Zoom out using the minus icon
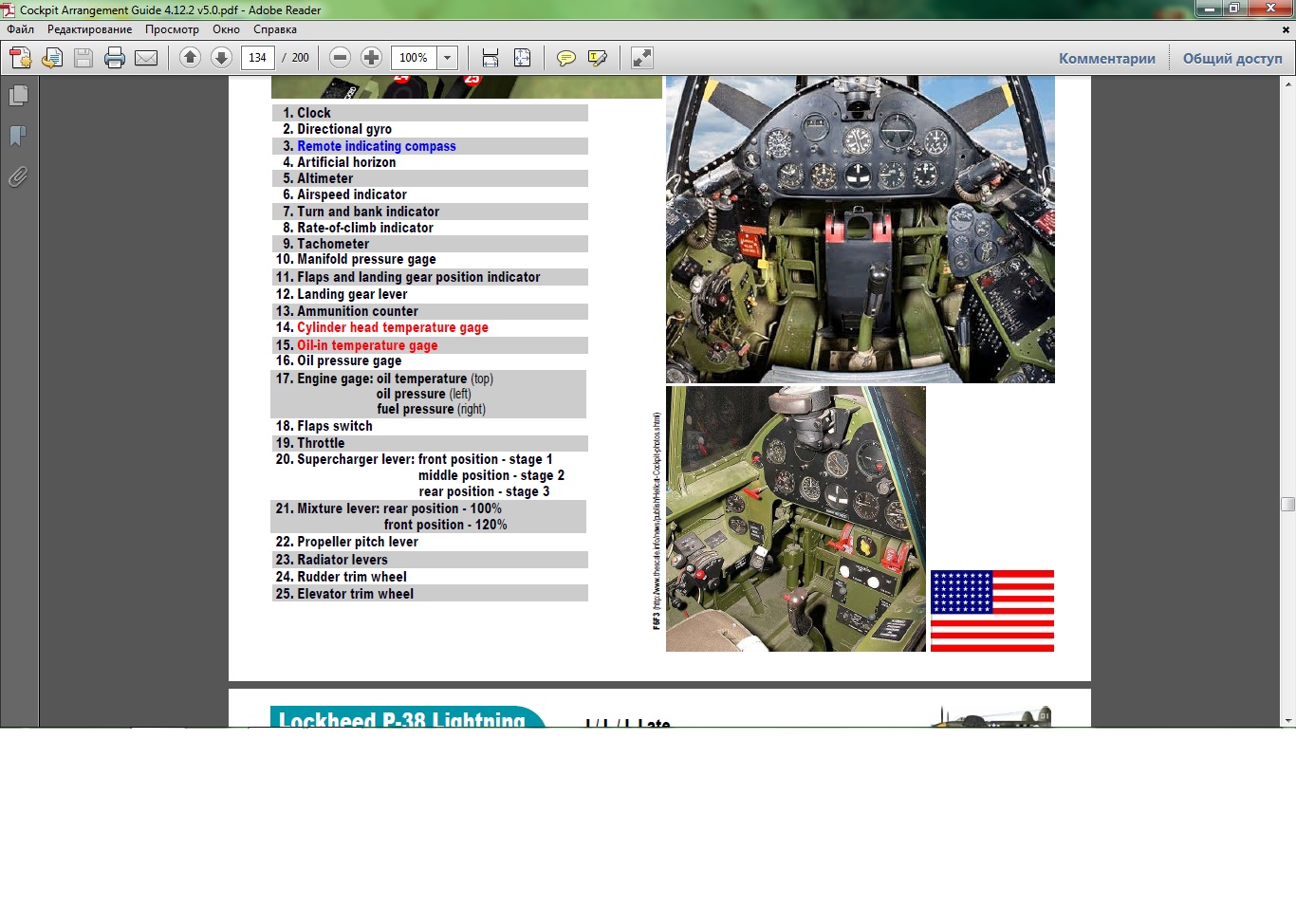The image size is (1296, 924). pos(340,58)
